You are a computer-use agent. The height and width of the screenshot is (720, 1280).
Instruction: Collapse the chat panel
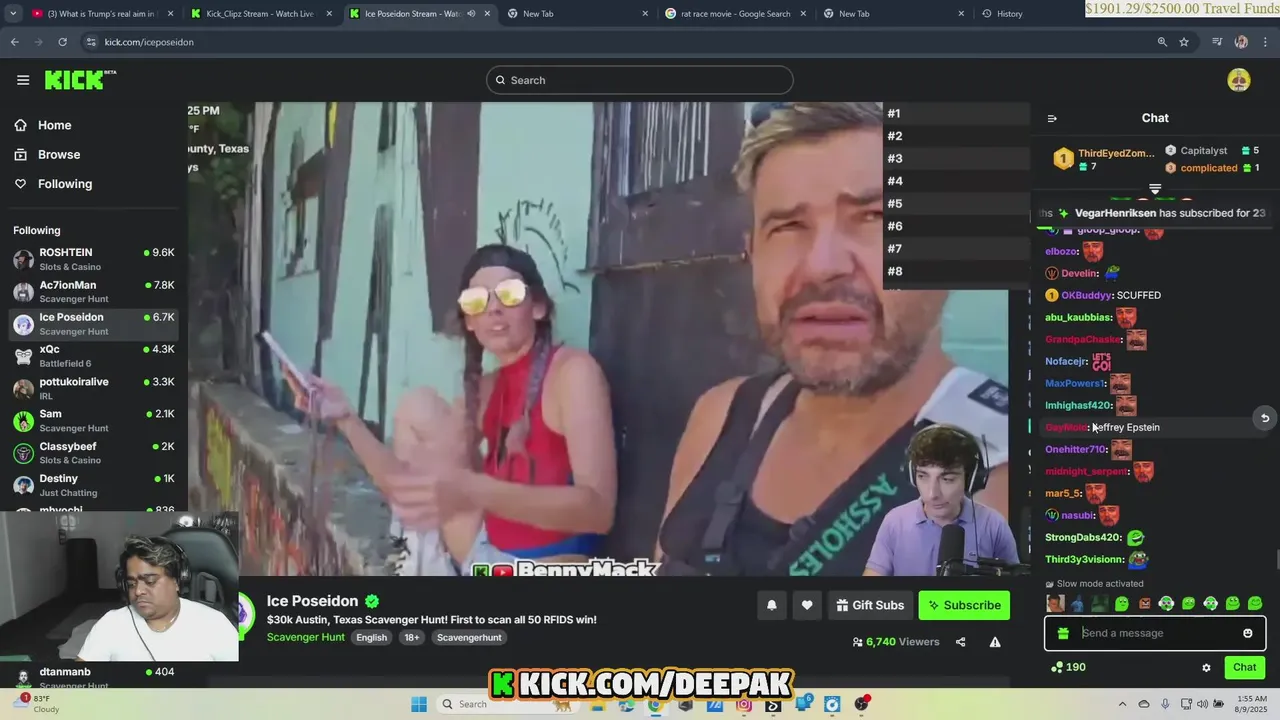click(x=1052, y=118)
